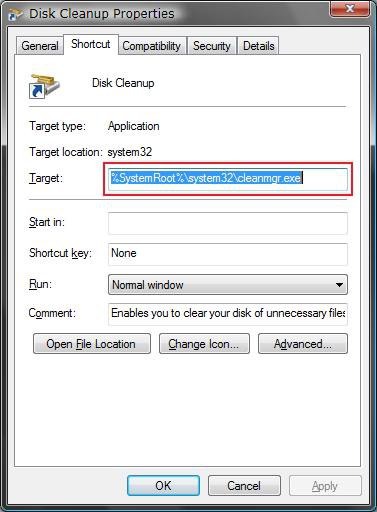Click the Cancel button

click(x=244, y=486)
